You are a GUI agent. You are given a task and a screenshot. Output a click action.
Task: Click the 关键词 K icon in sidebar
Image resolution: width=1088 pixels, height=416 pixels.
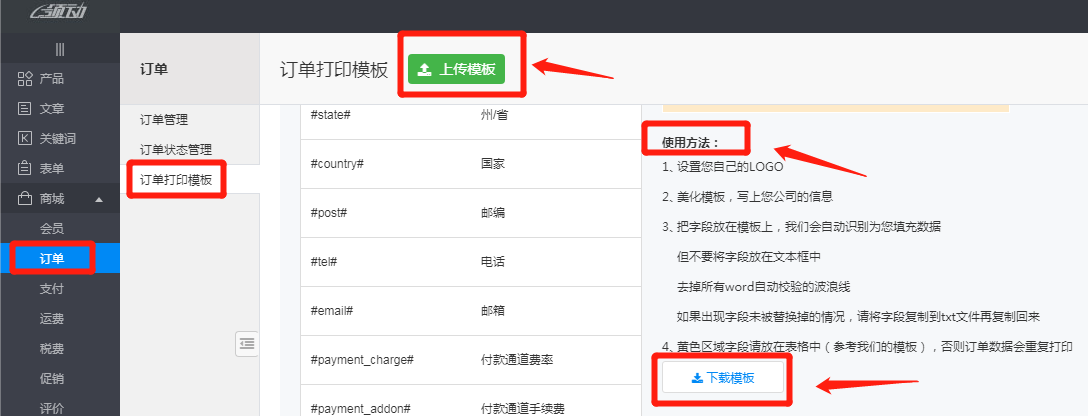pos(24,139)
